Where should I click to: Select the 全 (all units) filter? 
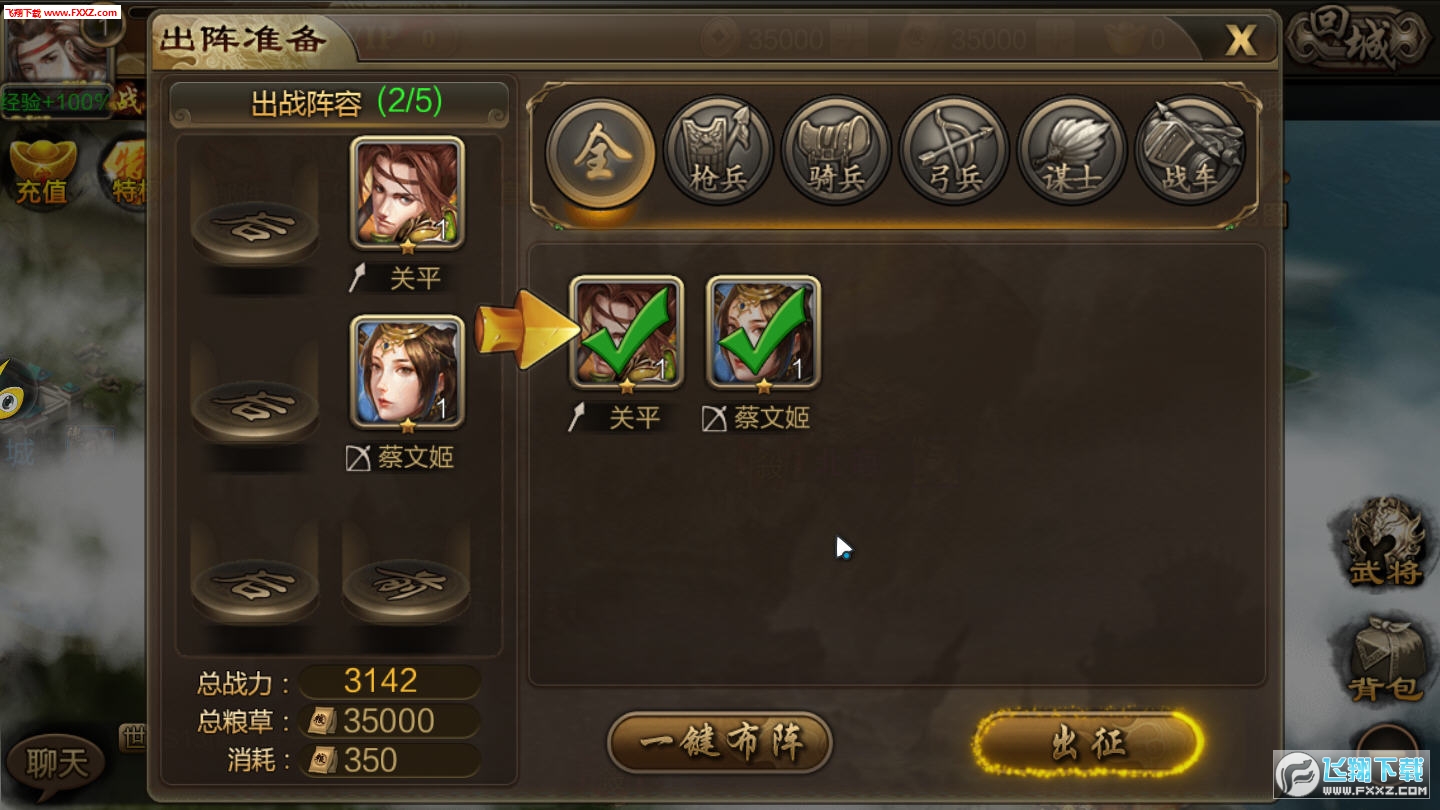tap(601, 152)
